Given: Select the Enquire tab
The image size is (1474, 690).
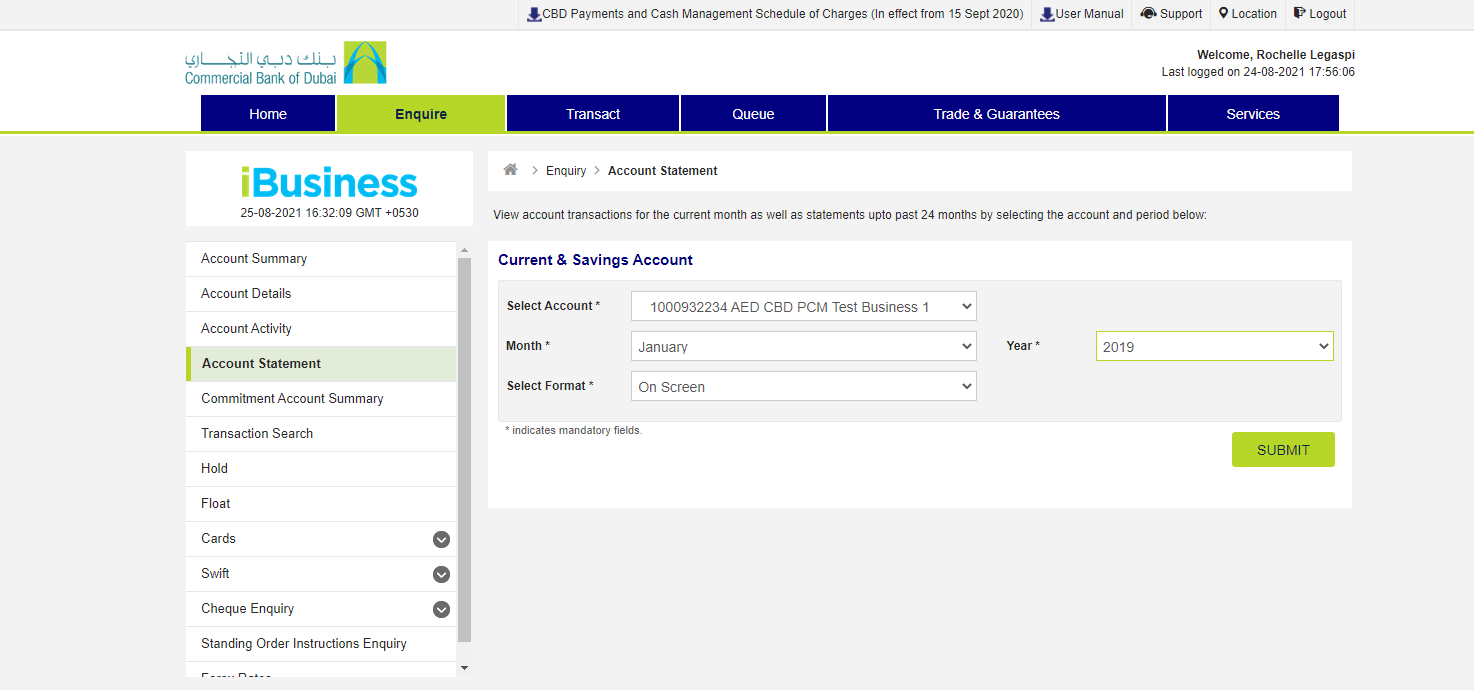Looking at the screenshot, I should click(421, 113).
